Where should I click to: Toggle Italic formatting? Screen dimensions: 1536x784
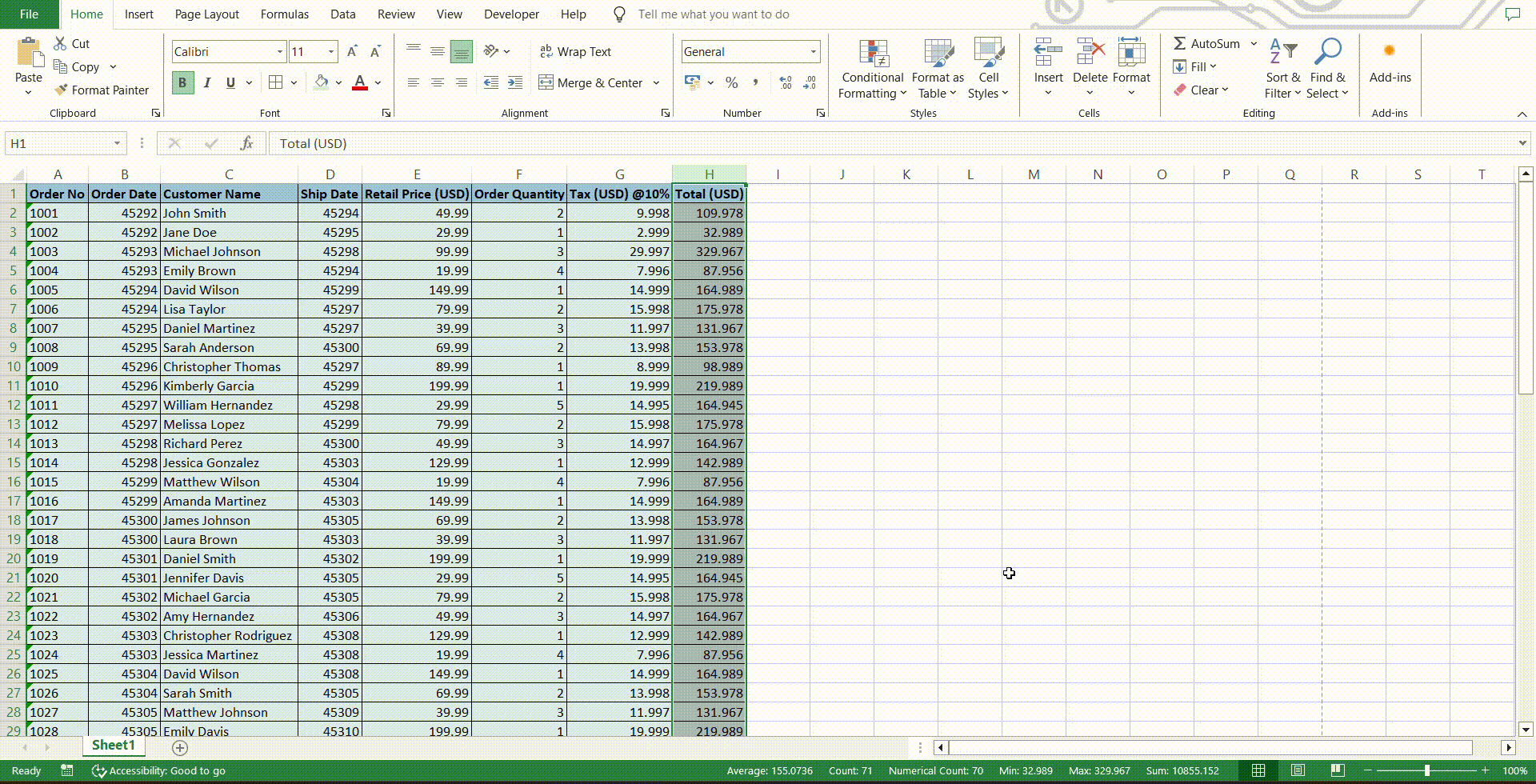206,82
